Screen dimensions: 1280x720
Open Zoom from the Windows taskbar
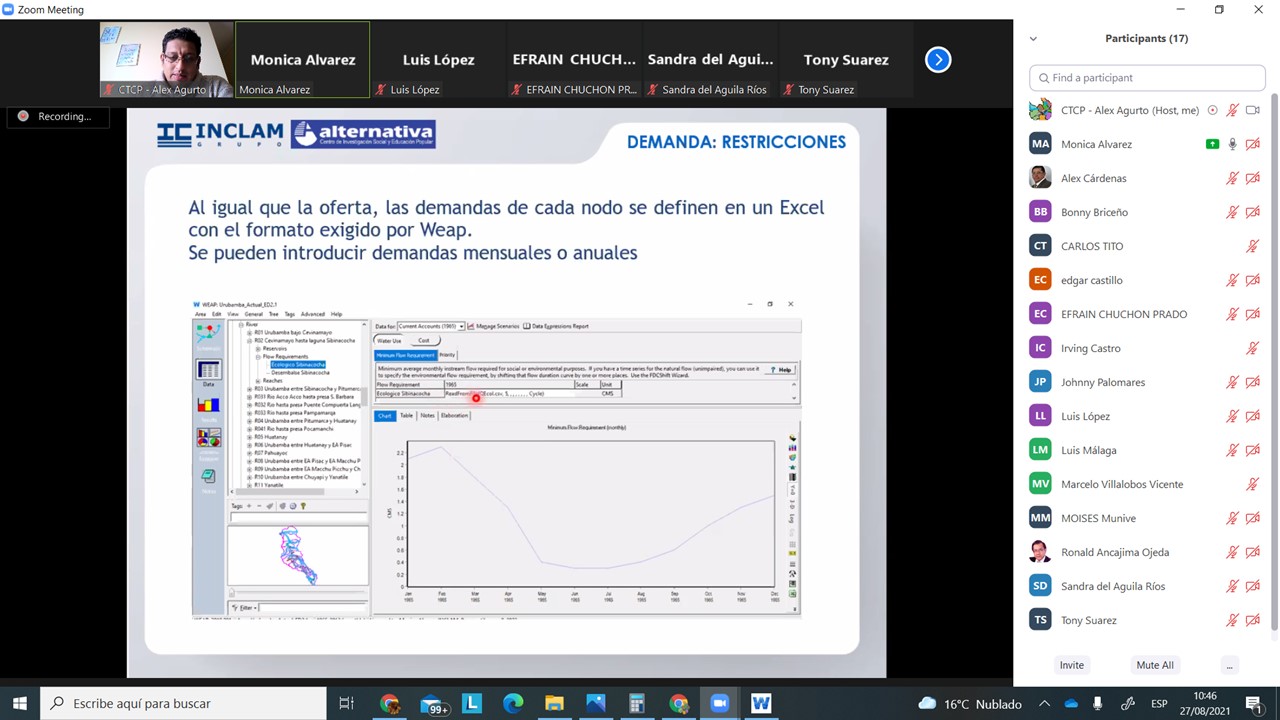[x=719, y=703]
